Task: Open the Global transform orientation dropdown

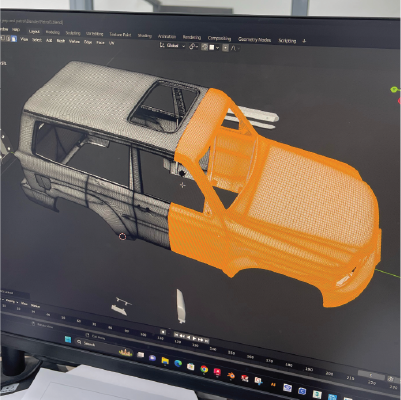Action: pos(172,45)
